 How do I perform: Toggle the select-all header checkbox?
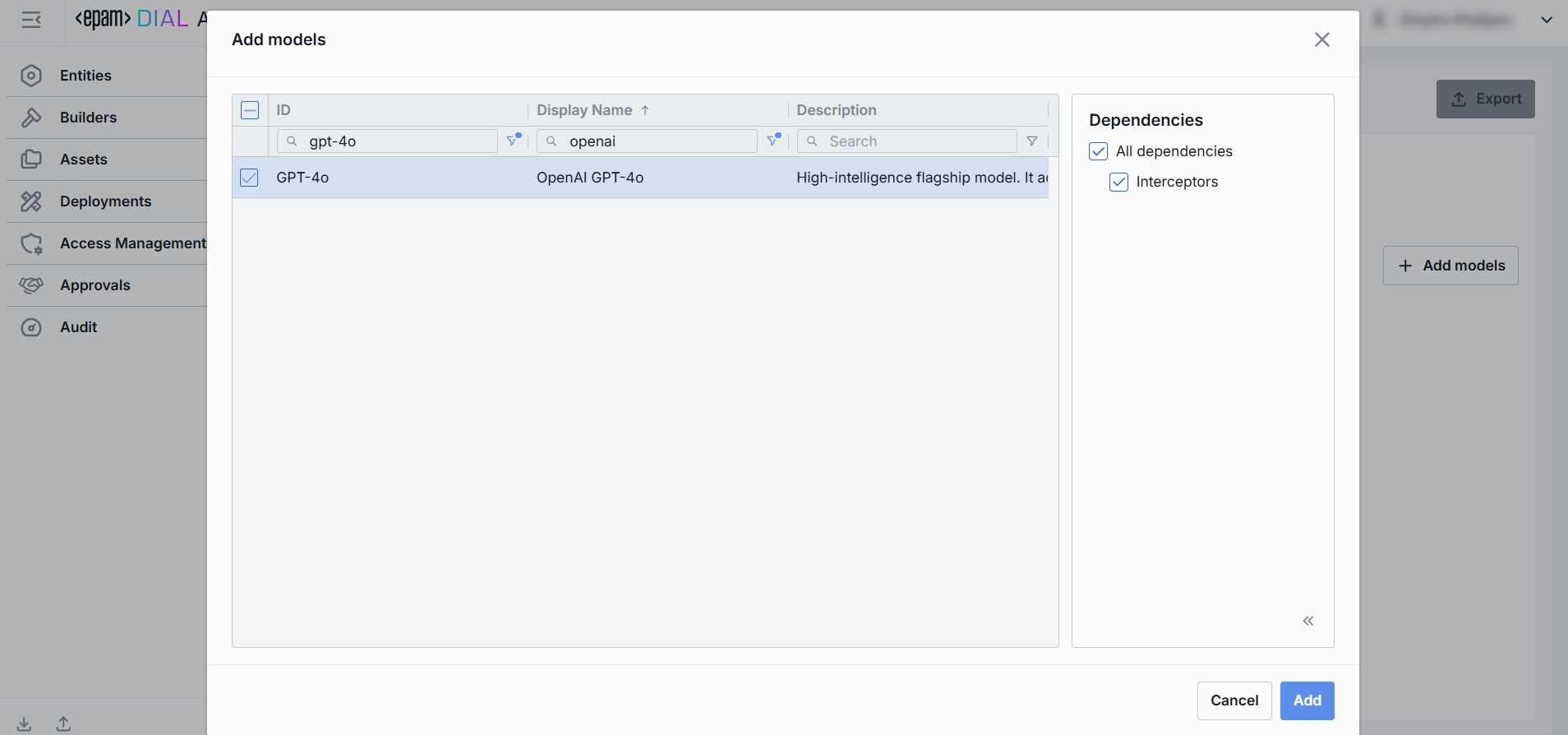[x=250, y=110]
